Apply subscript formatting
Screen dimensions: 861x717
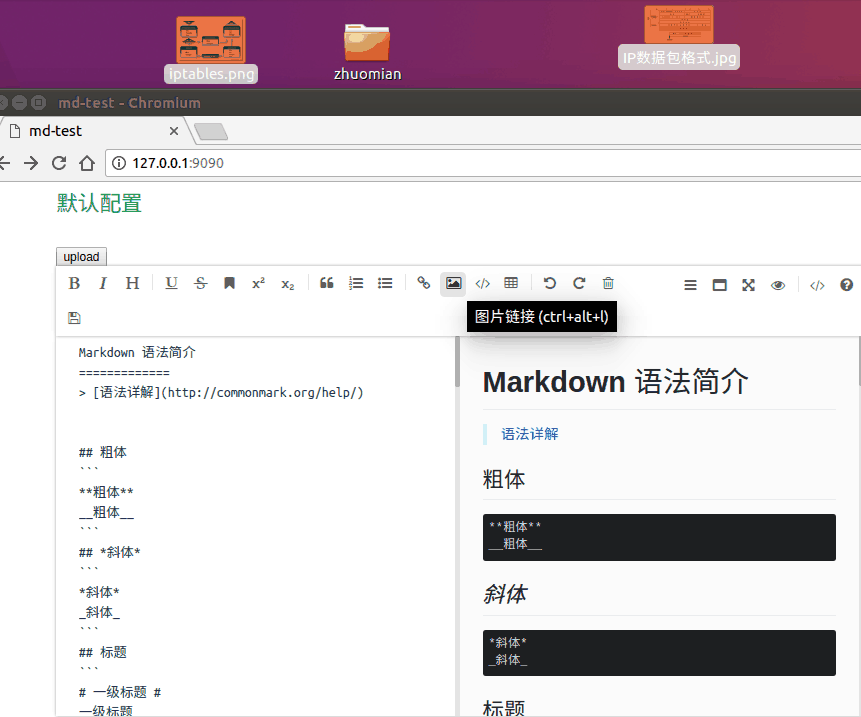(x=288, y=284)
